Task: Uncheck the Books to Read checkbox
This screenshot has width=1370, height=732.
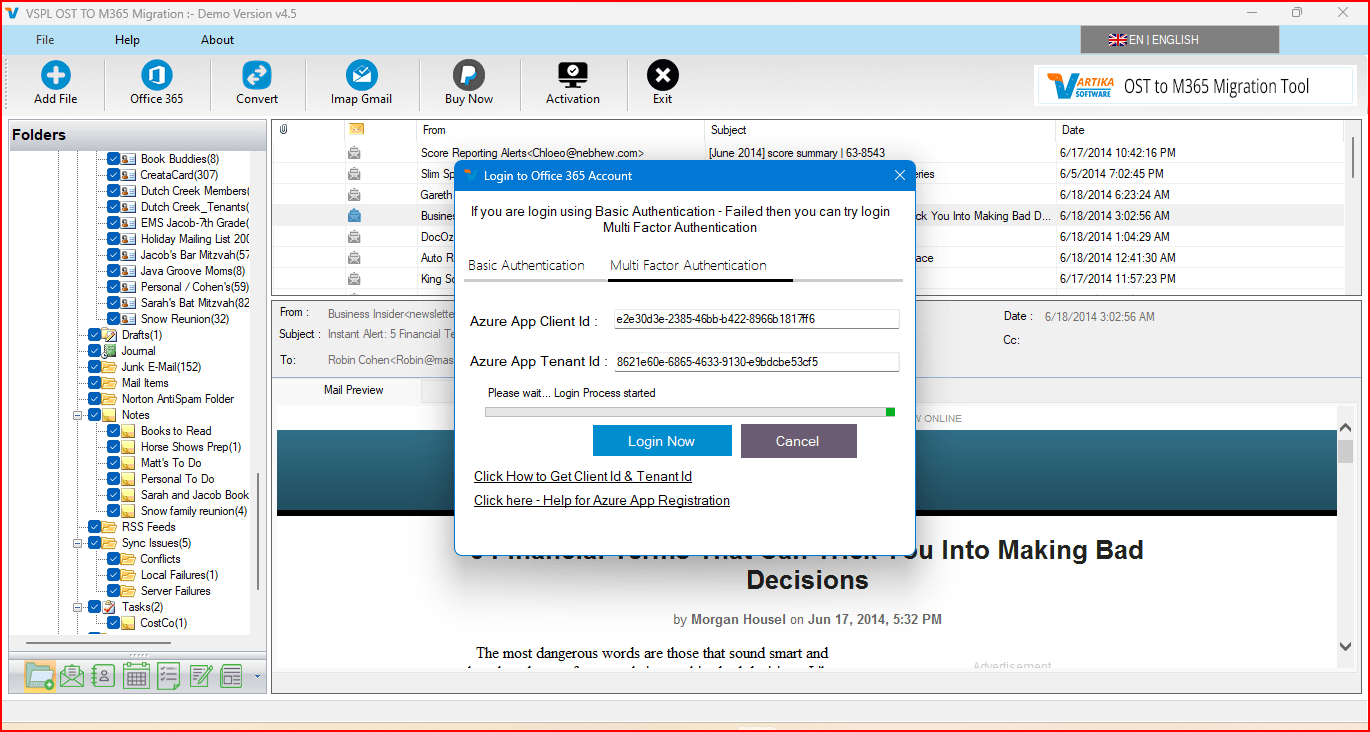Action: 113,431
